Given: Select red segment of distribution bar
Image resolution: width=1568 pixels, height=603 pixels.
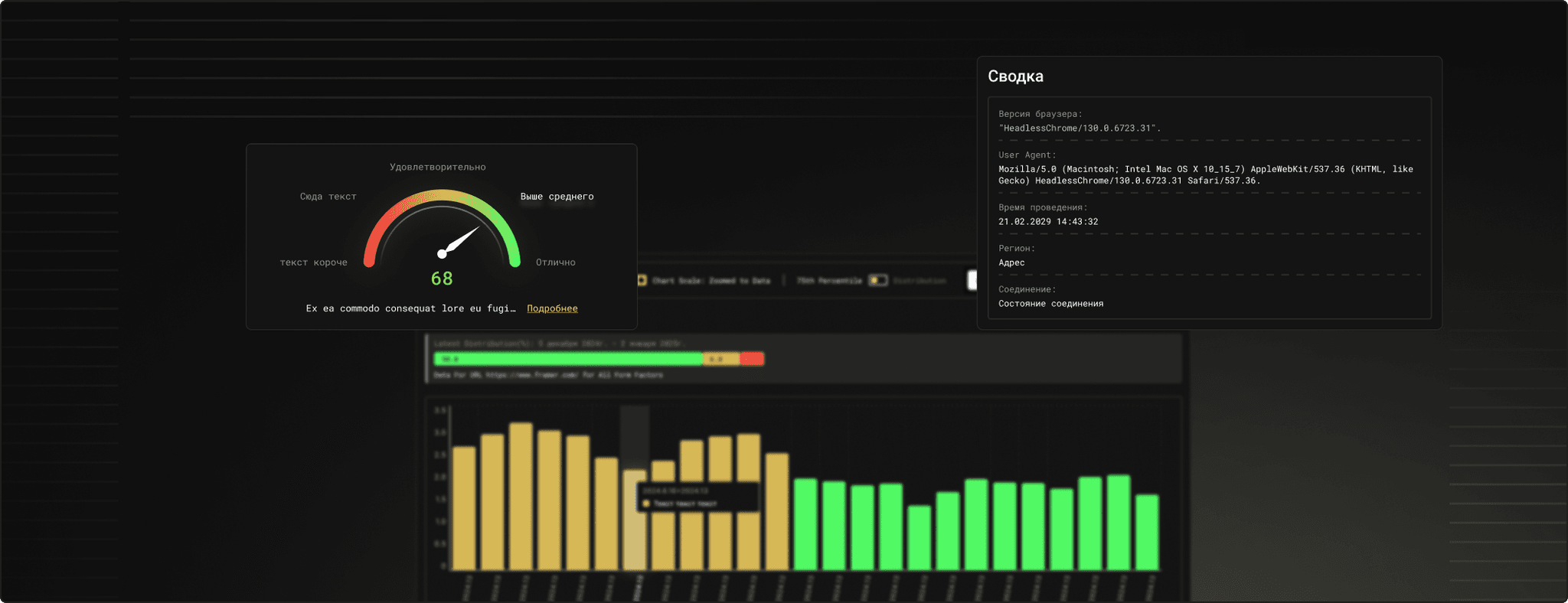Looking at the screenshot, I should [752, 359].
